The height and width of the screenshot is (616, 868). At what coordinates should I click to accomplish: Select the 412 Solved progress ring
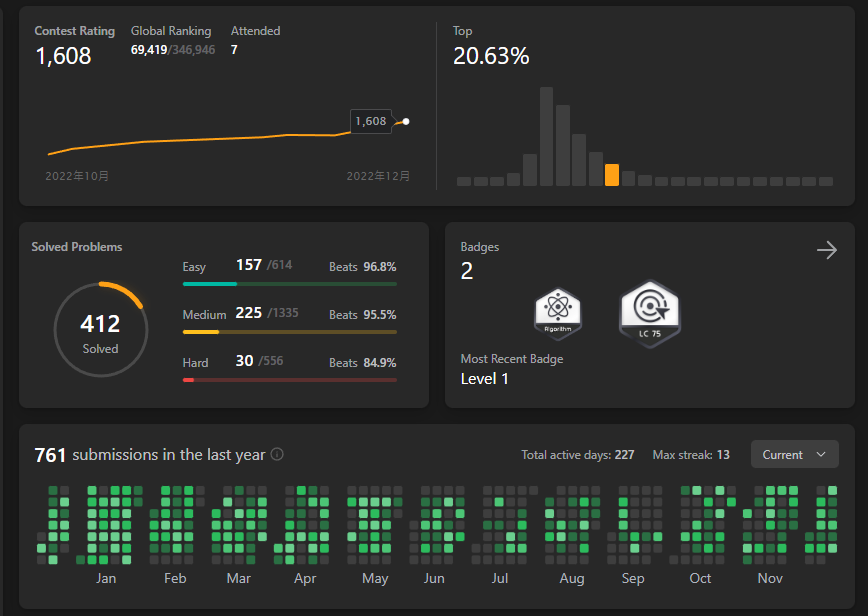(101, 330)
